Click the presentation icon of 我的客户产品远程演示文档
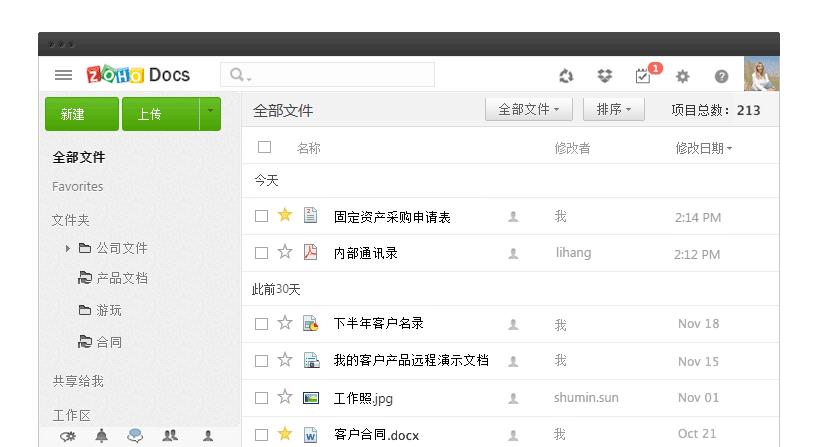817x447 pixels. [x=311, y=361]
